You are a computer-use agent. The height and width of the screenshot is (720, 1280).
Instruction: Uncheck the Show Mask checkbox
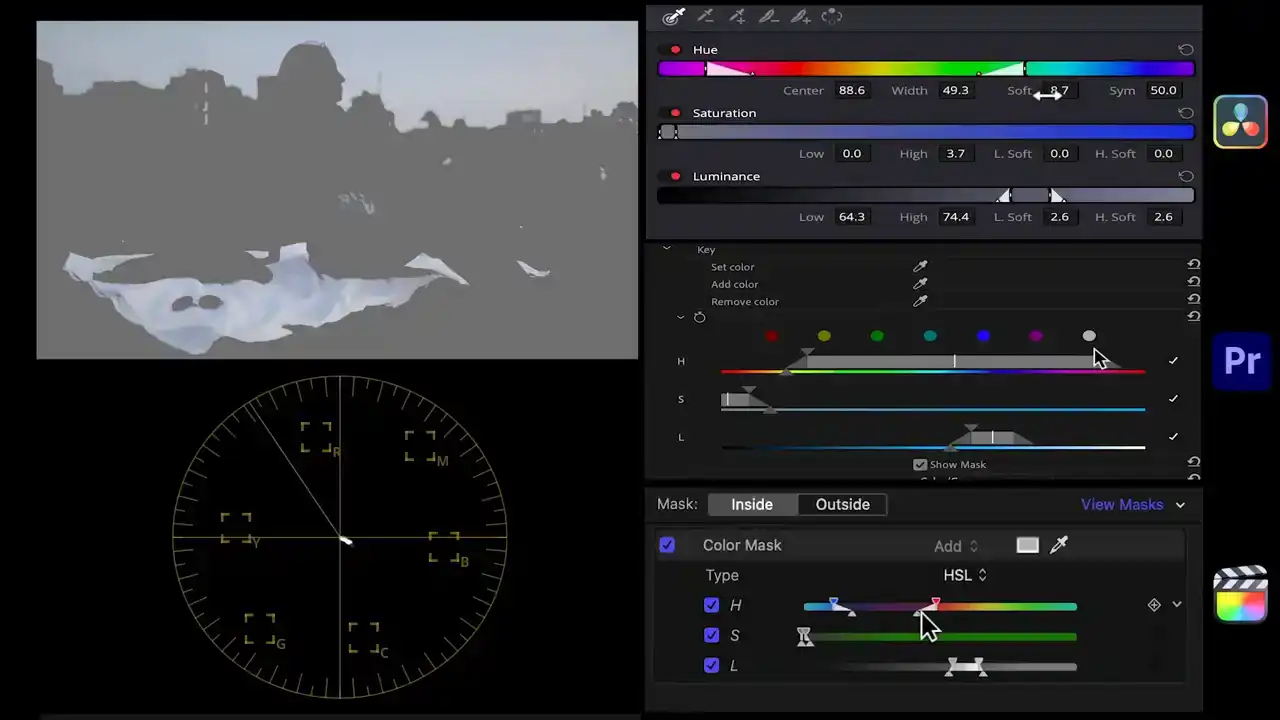(x=920, y=465)
